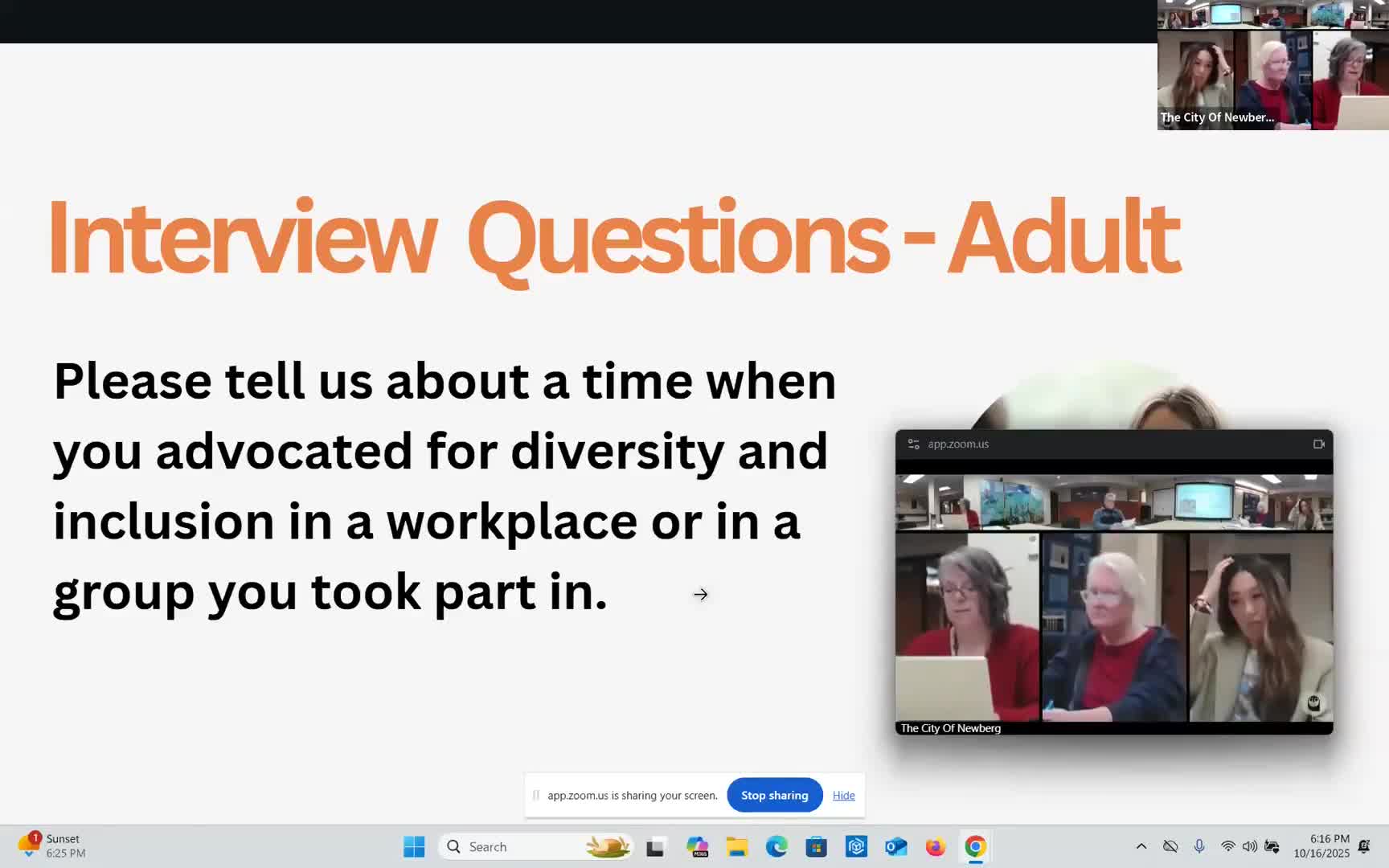Open Microsoft Store from the taskbar
Screen dimensions: 1389x868
pyautogui.click(x=816, y=846)
